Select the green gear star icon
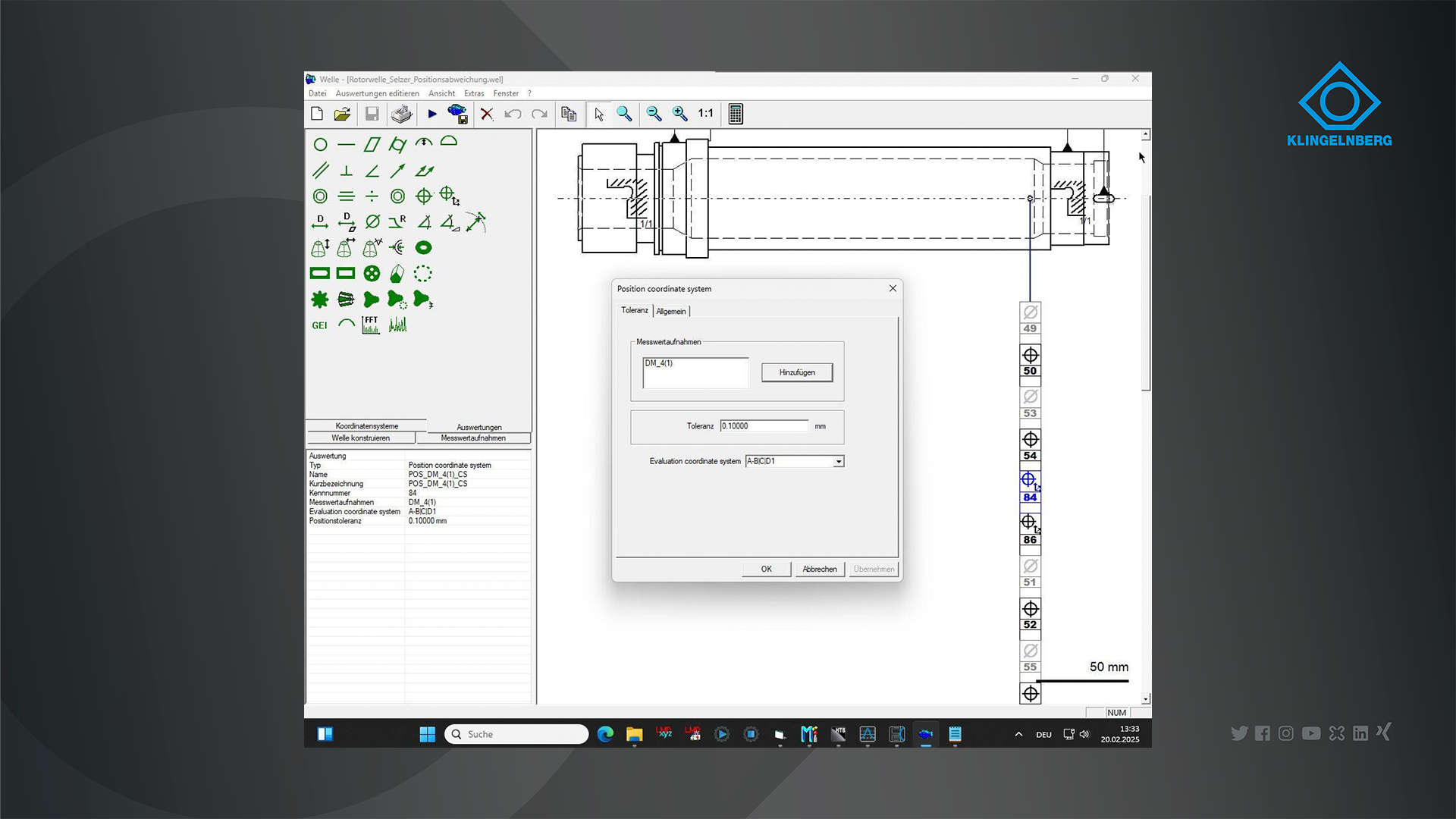1456x819 pixels. (x=320, y=299)
